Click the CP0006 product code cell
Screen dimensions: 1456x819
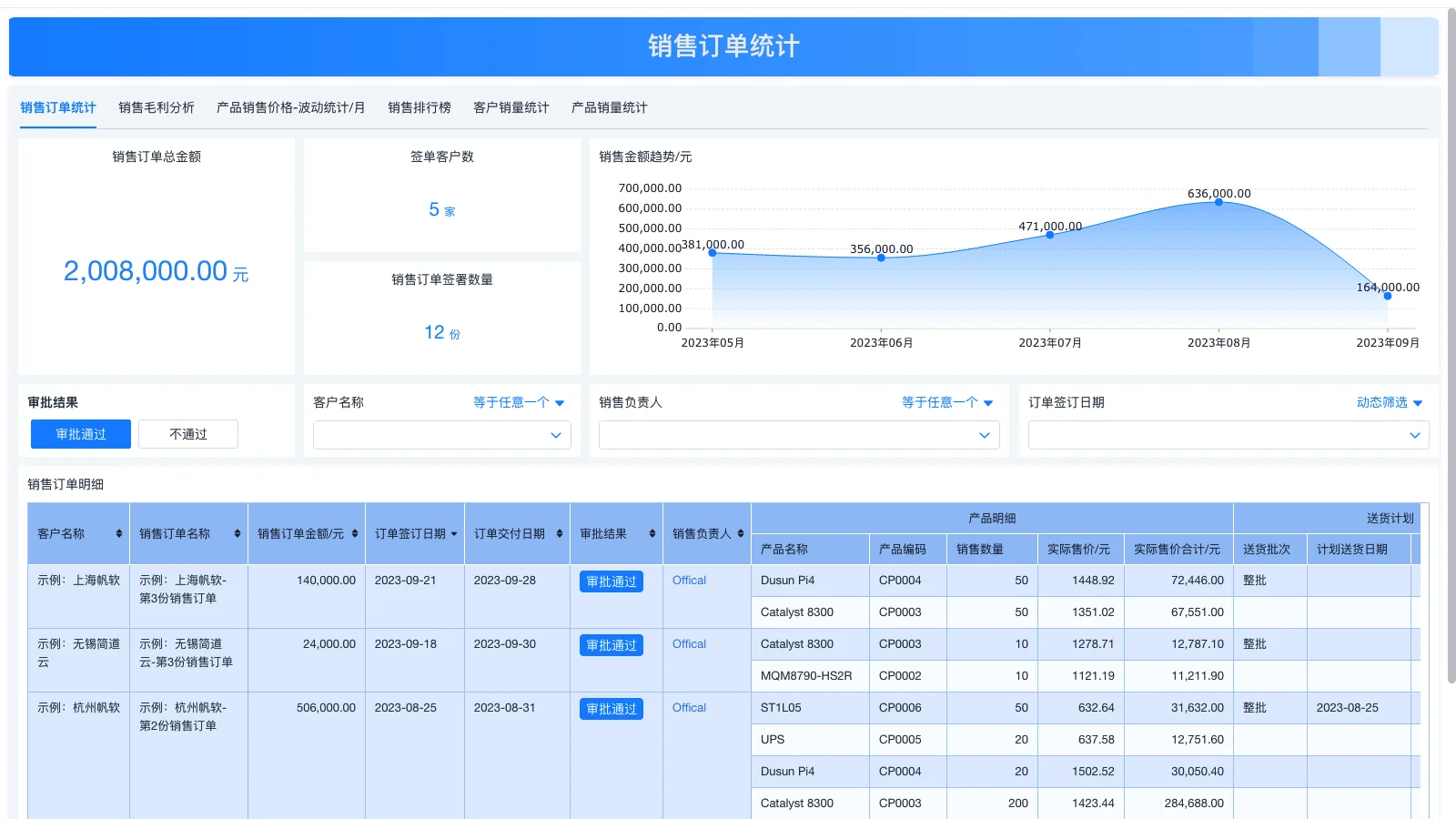click(908, 708)
